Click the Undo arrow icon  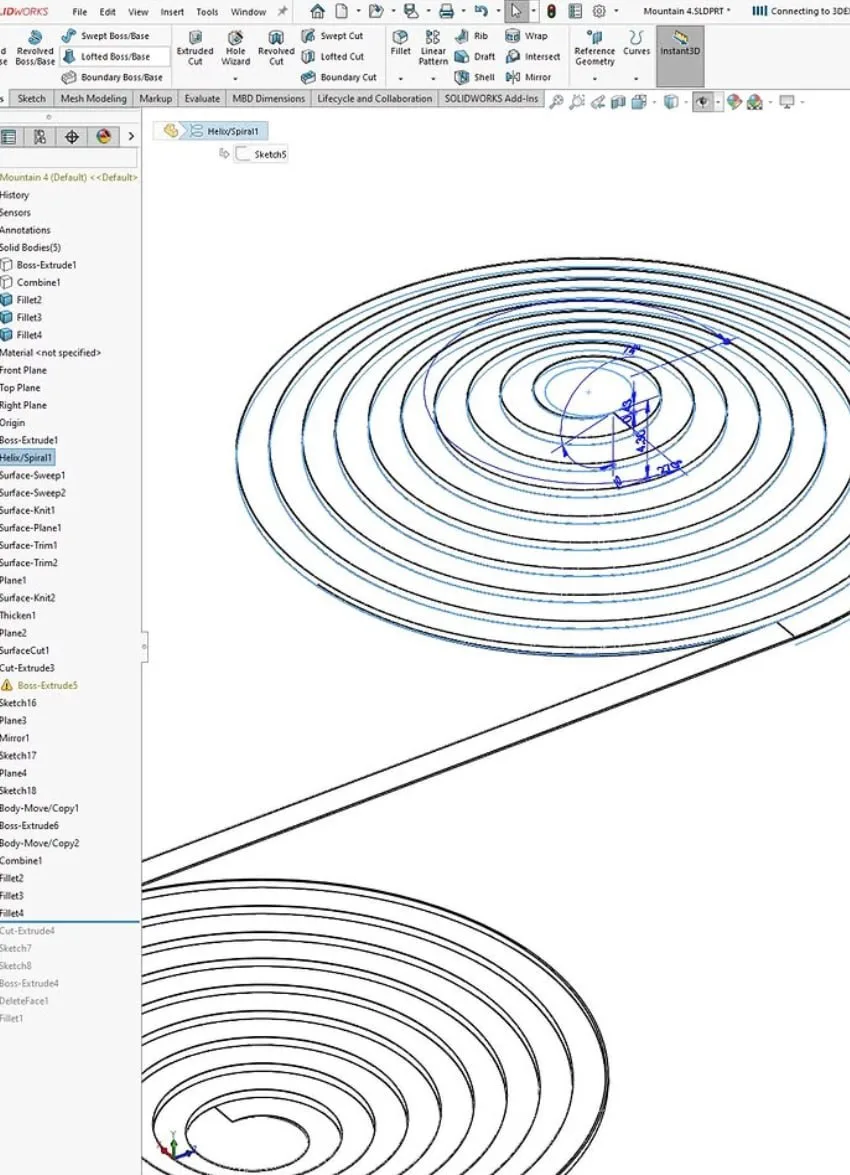[481, 11]
